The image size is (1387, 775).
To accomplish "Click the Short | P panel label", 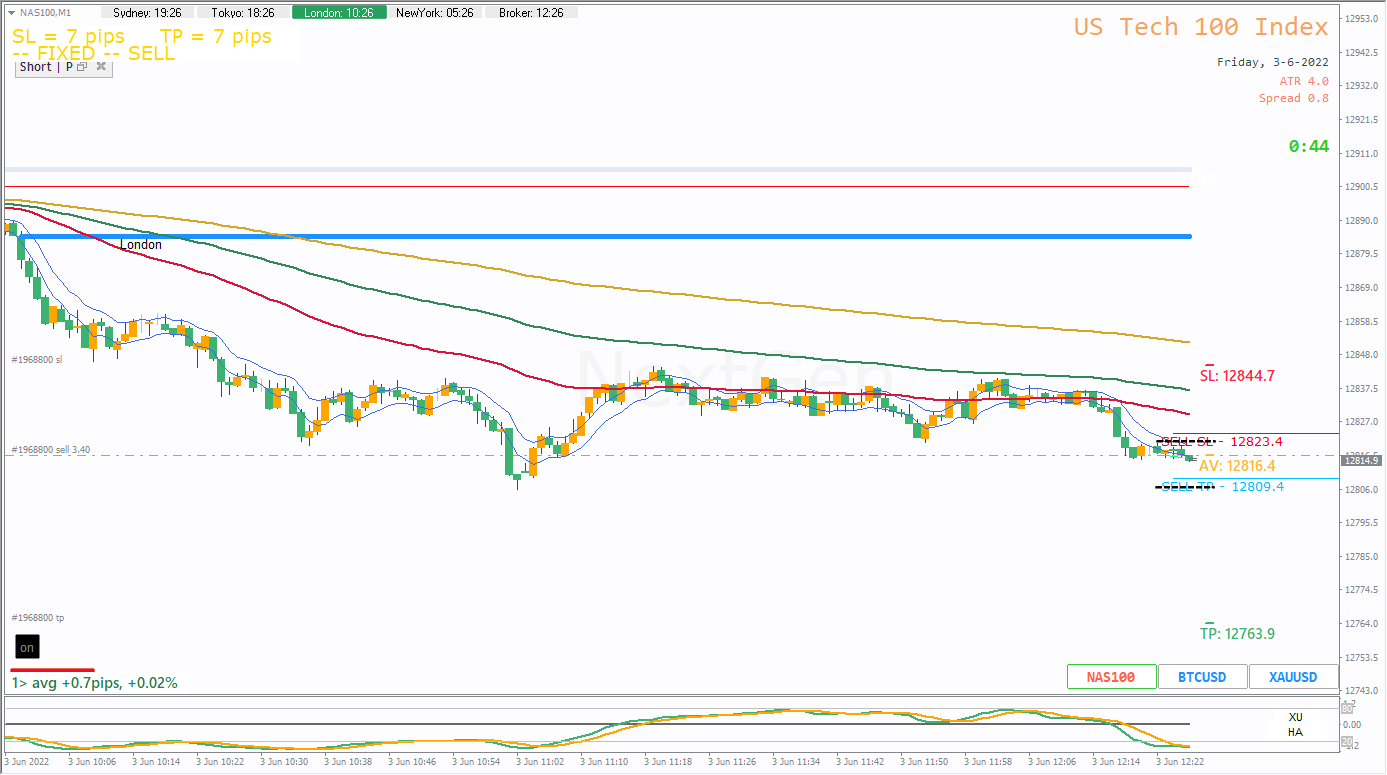I will (45, 67).
